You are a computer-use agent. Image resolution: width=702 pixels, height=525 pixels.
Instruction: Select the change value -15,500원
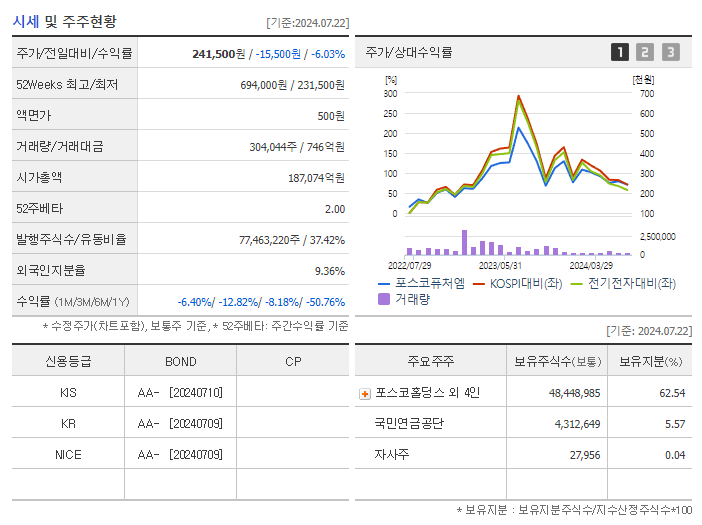click(x=278, y=54)
